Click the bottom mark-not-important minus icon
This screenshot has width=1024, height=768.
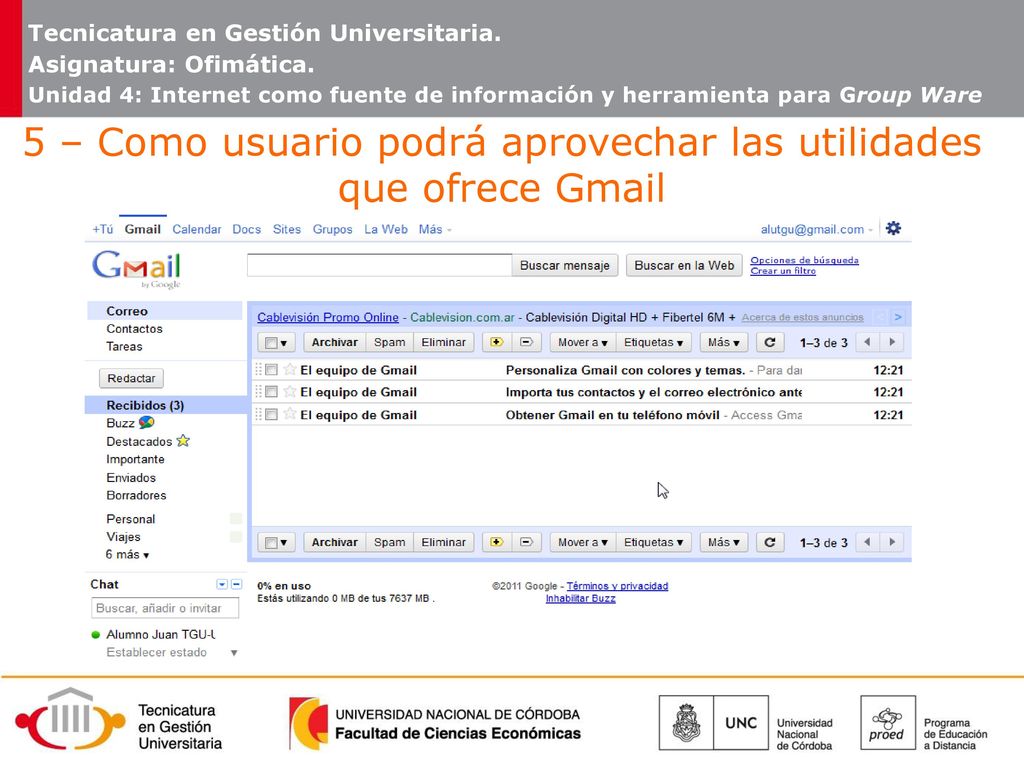pos(526,542)
